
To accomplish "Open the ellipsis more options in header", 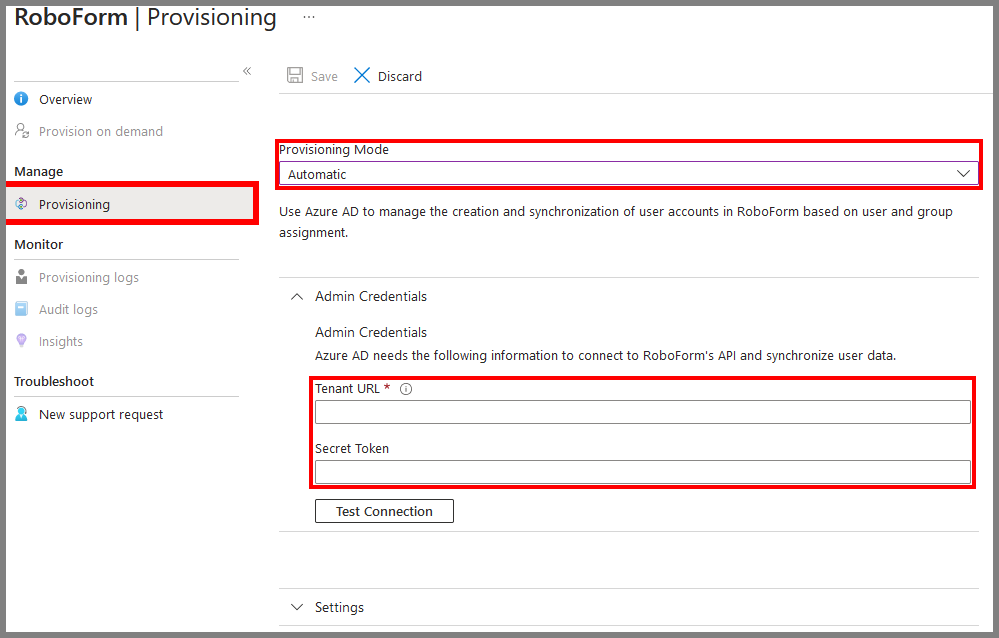I will click(x=309, y=17).
